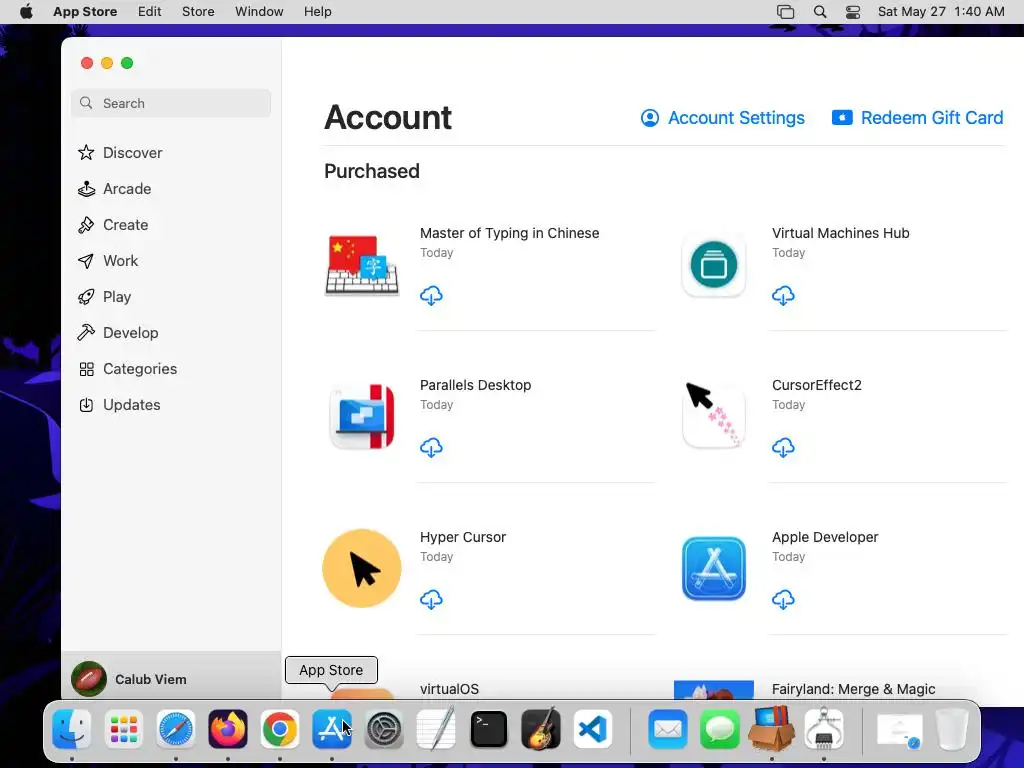
Task: Open Launchpad from the Dock
Action: click(x=123, y=729)
